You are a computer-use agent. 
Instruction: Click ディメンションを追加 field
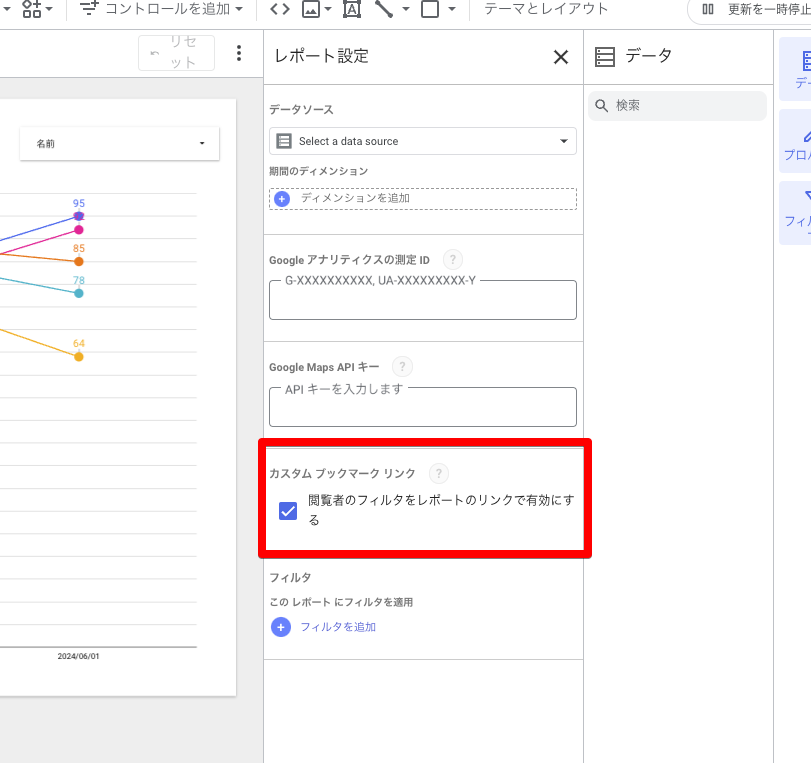(422, 199)
